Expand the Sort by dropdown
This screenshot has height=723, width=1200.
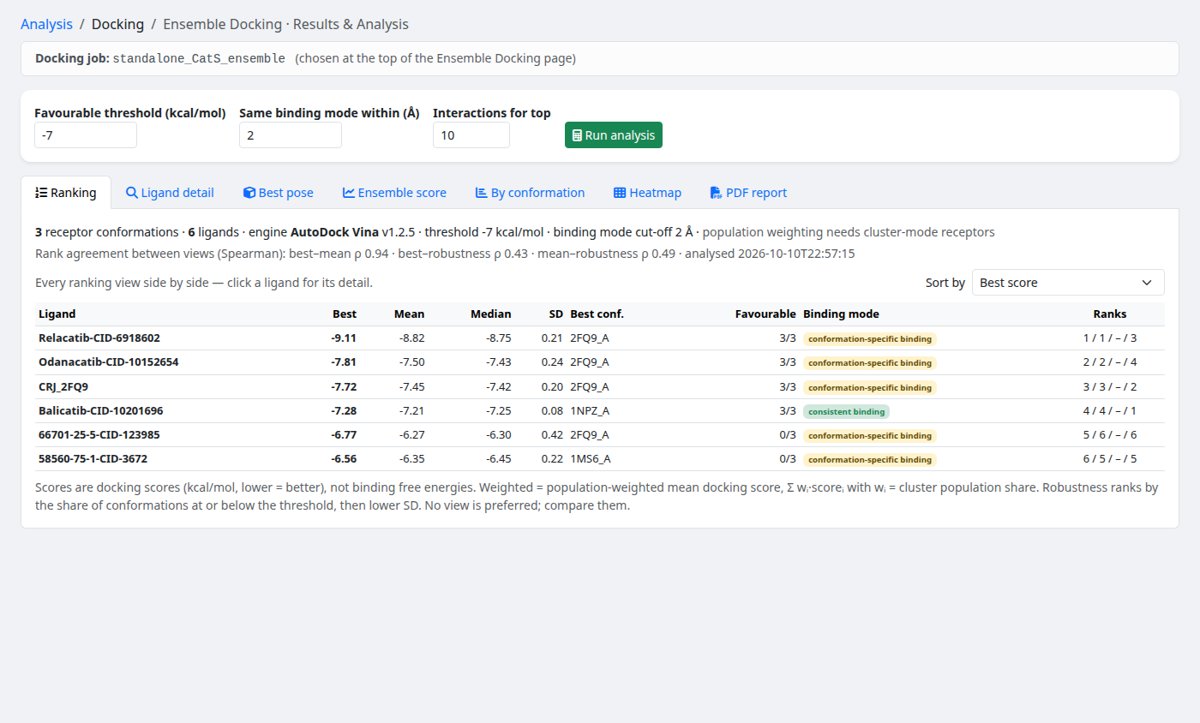point(1068,283)
